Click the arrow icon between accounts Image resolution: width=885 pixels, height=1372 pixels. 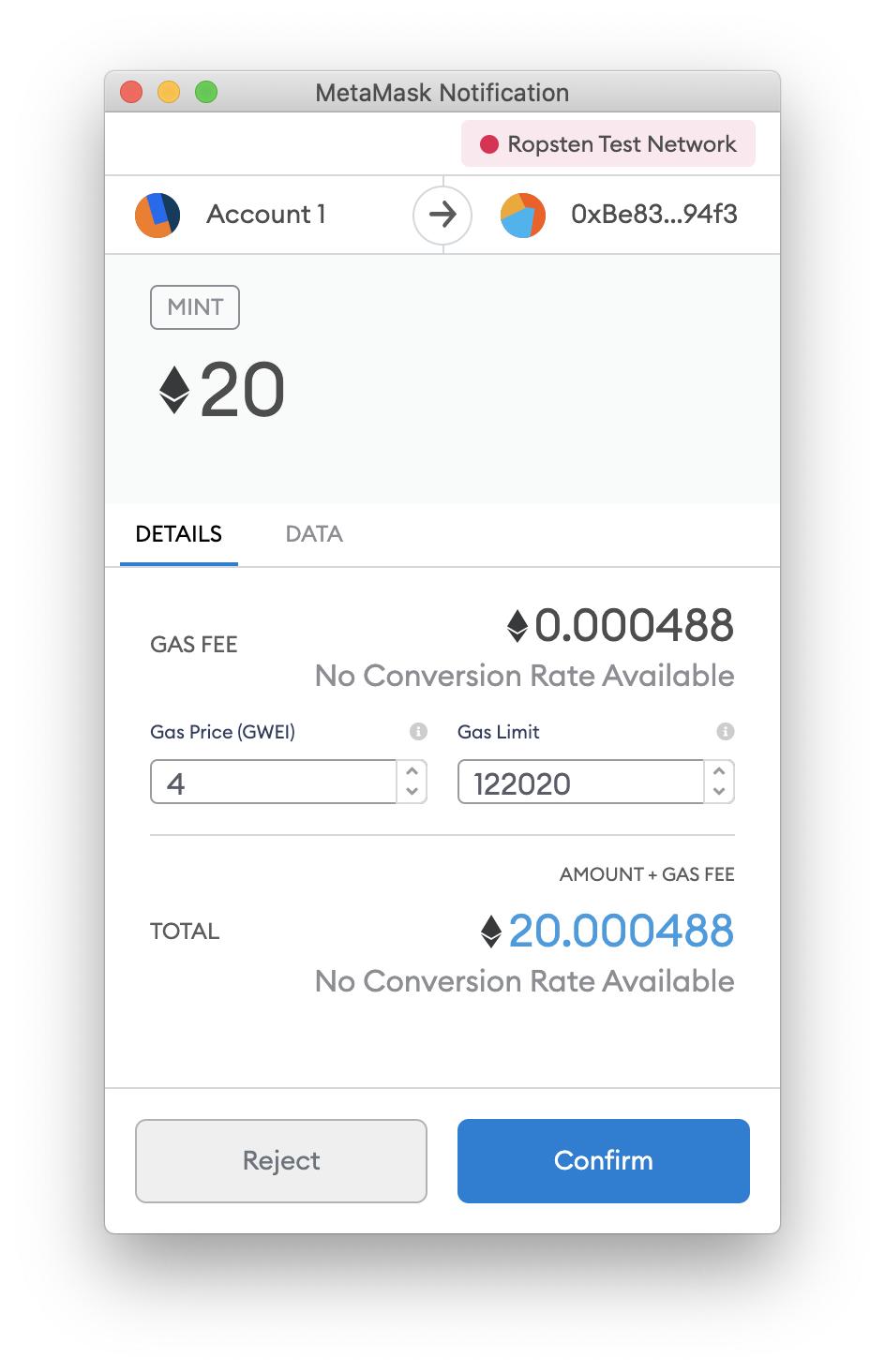(442, 215)
